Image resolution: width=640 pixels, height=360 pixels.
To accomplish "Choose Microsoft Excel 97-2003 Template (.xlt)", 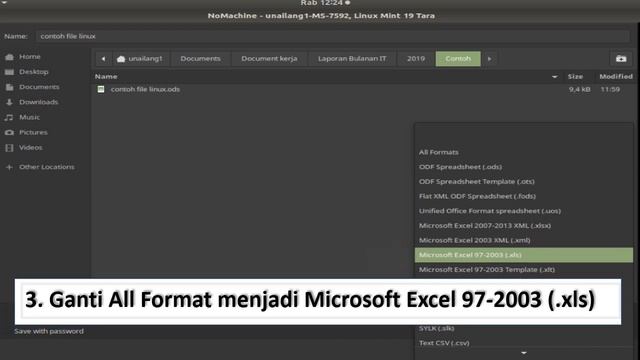I will [524, 270].
